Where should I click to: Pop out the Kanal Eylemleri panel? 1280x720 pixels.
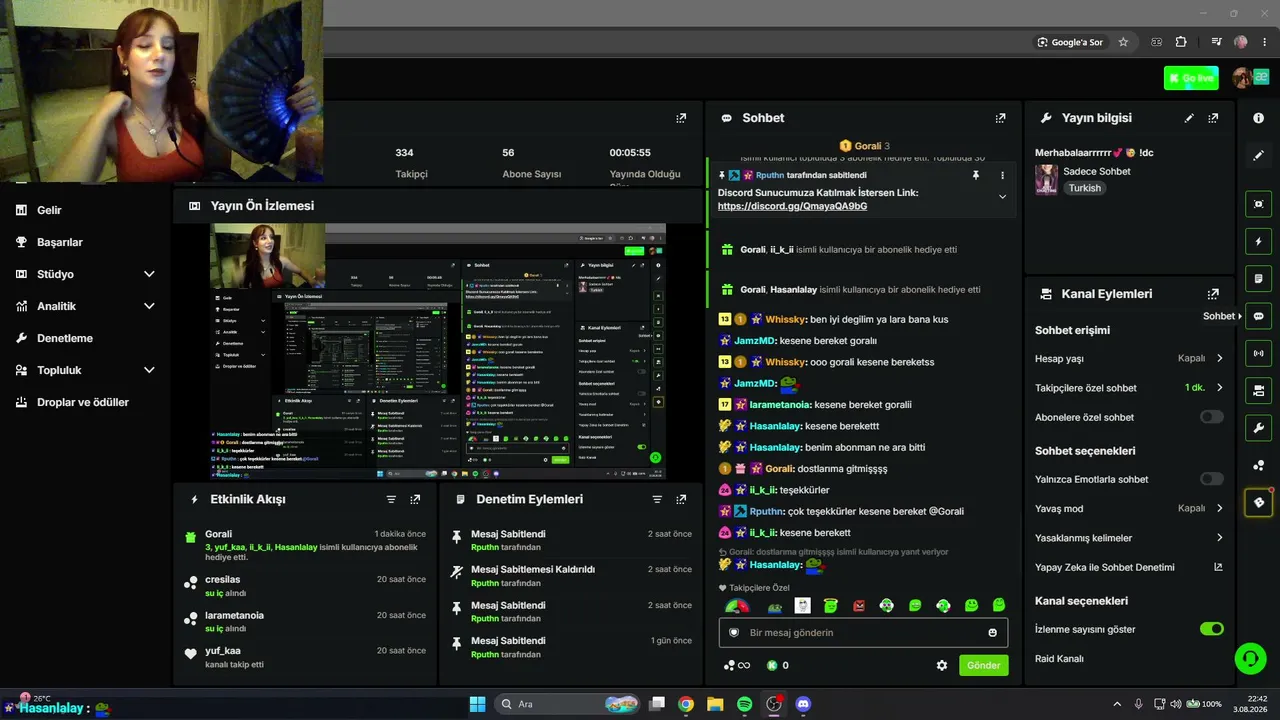click(x=1213, y=294)
